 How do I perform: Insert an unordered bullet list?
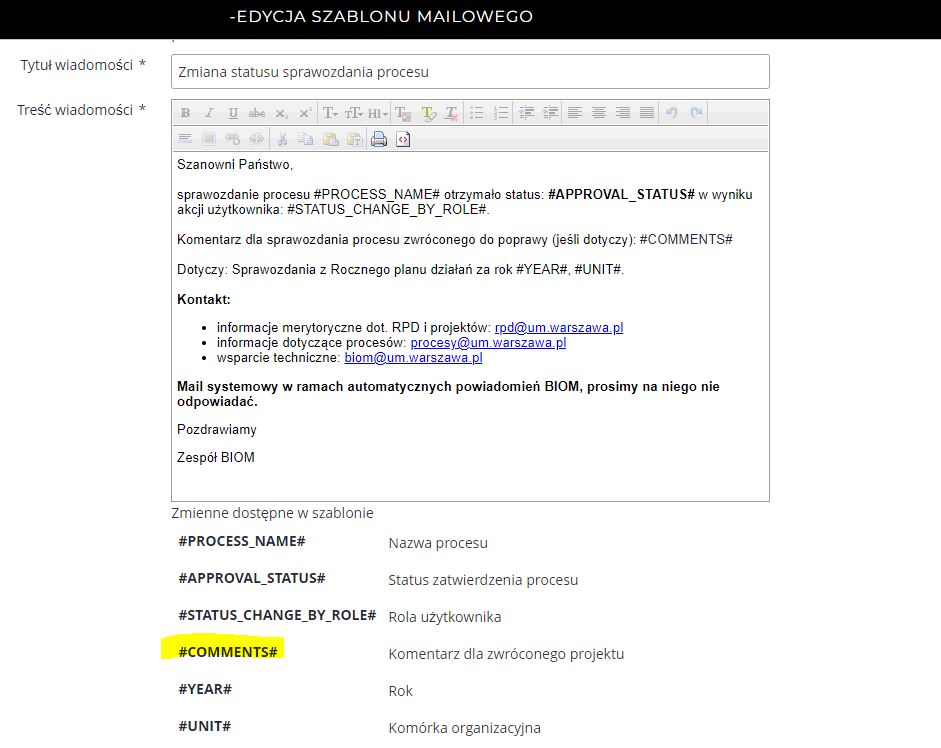477,113
